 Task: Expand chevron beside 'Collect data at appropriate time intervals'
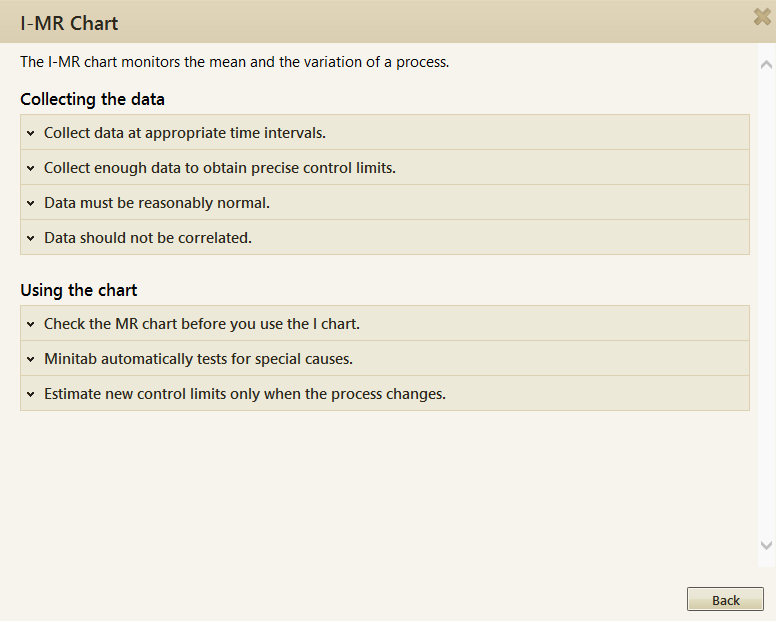coord(31,133)
